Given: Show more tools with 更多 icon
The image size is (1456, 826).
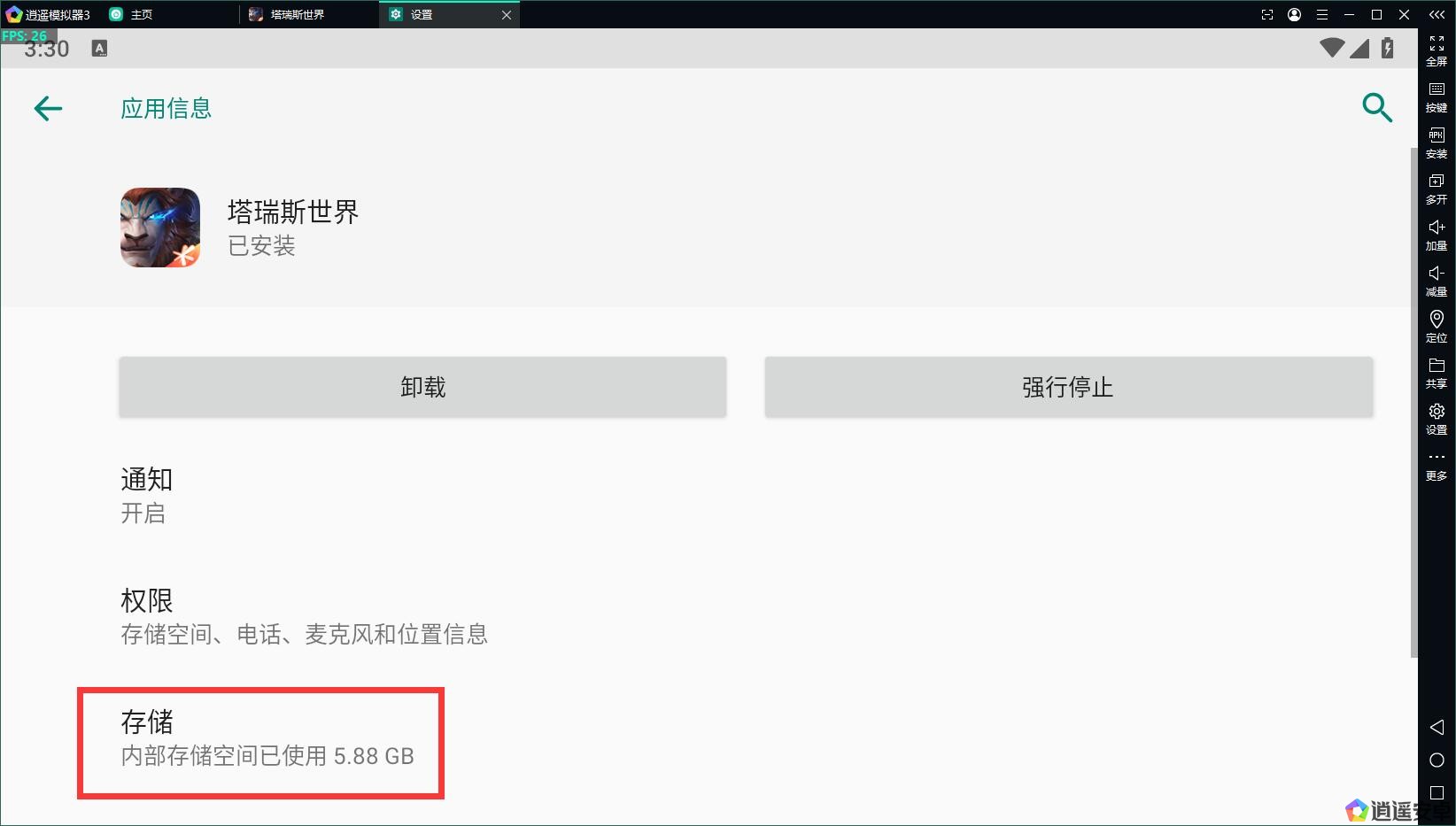Looking at the screenshot, I should [1437, 467].
